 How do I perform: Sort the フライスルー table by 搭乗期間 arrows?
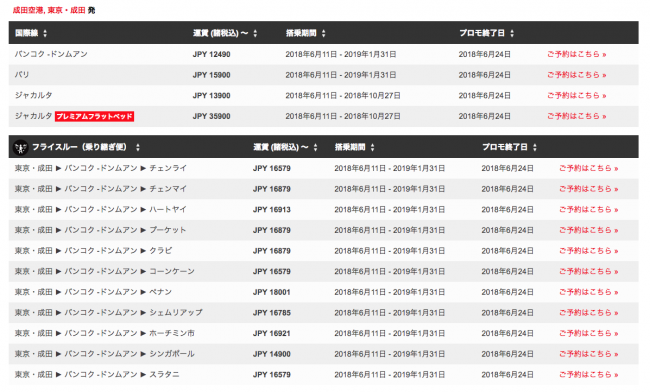(372, 147)
